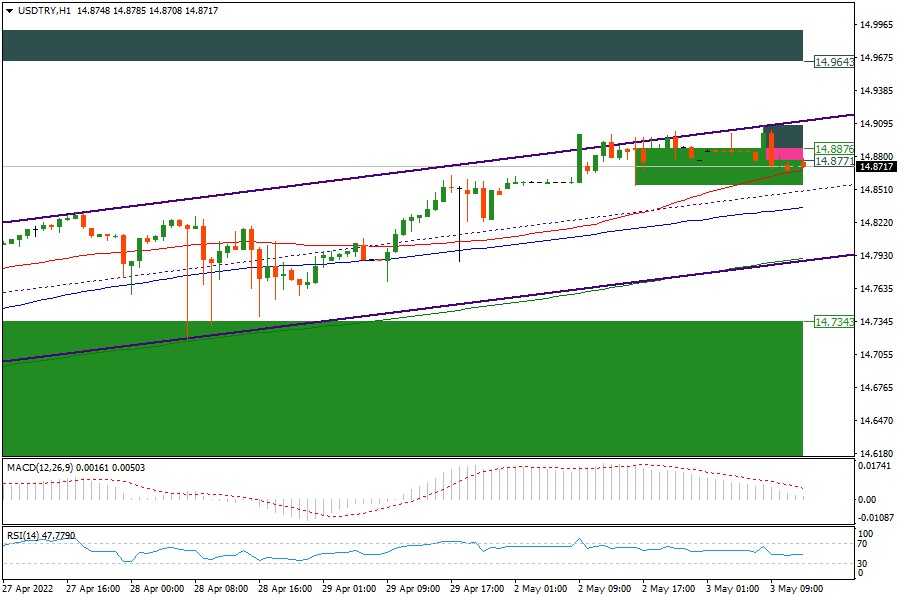The height and width of the screenshot is (600, 900).
Task: Click the USDTRY,H1 symbol title text
Action: (x=44, y=10)
